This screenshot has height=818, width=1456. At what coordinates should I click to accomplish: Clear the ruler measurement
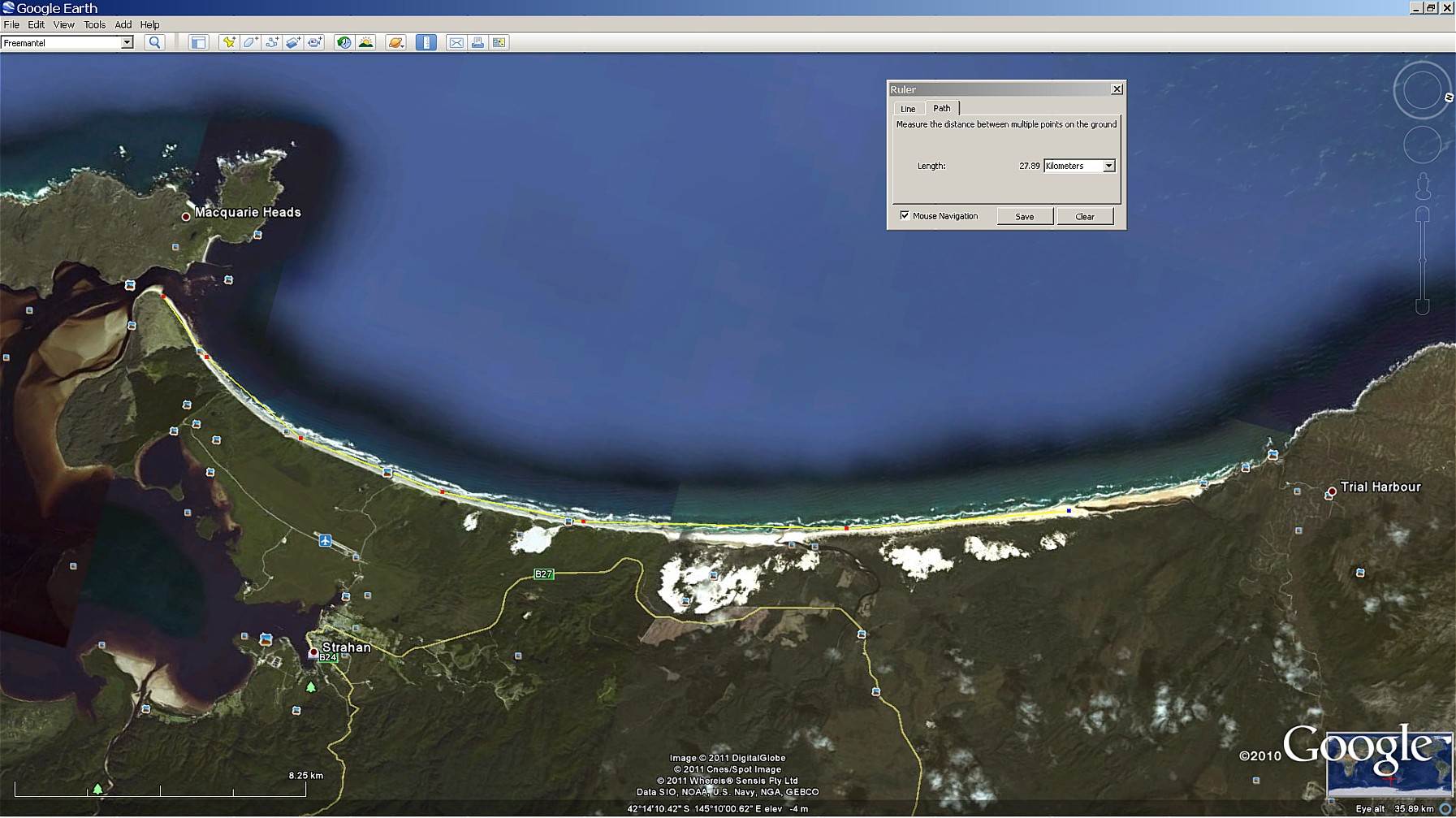coord(1084,216)
